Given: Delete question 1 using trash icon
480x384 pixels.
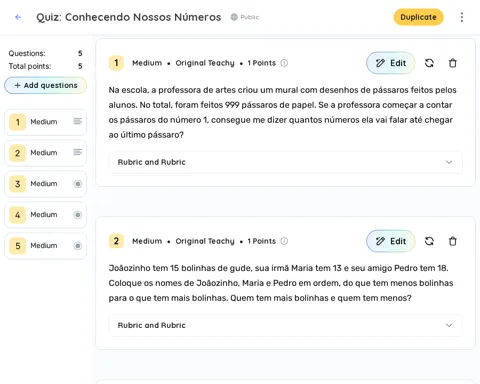Looking at the screenshot, I should tap(453, 63).
